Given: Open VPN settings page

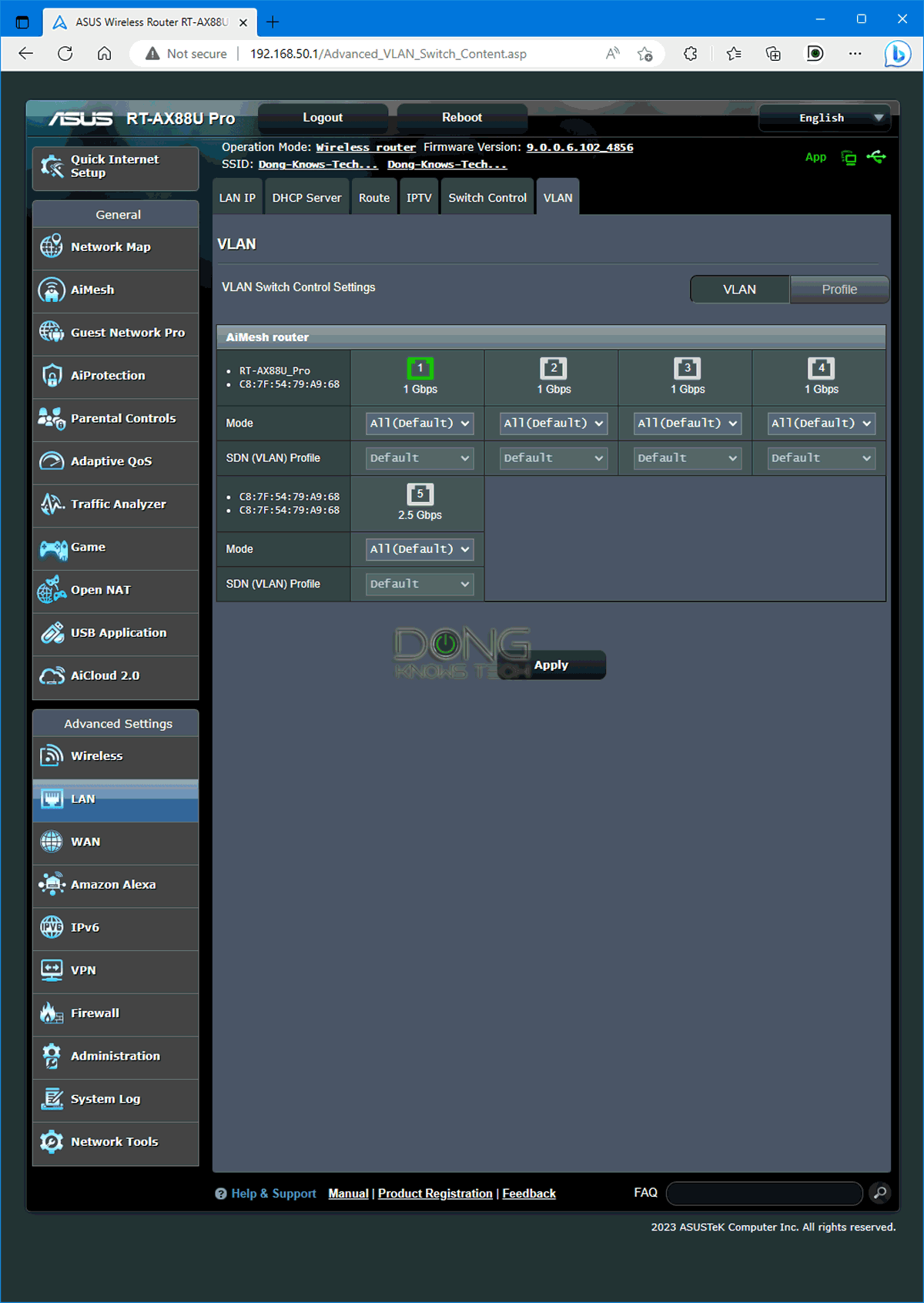Looking at the screenshot, I should click(115, 971).
